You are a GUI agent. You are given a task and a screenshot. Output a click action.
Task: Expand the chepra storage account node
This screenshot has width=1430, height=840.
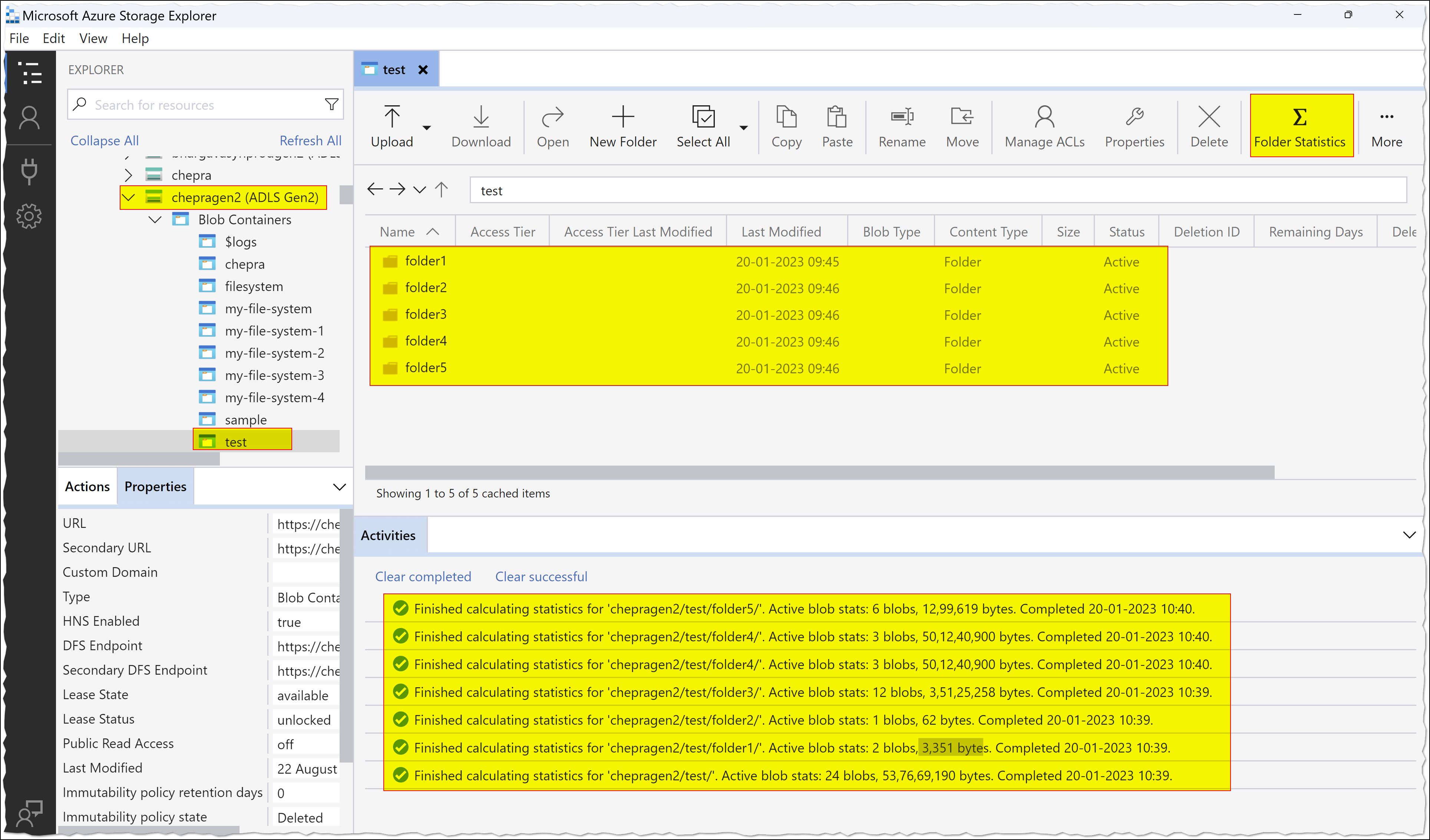128,175
